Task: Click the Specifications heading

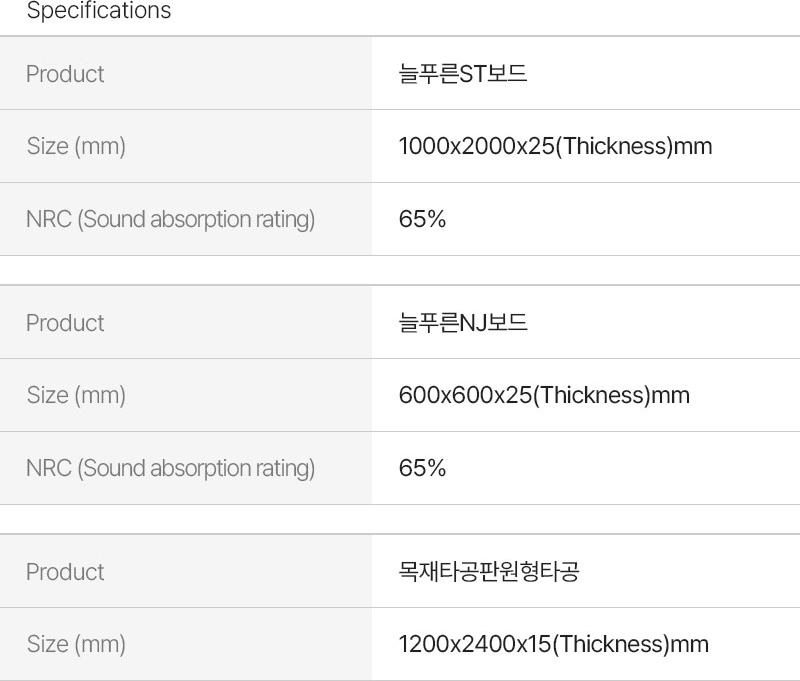Action: 98,12
